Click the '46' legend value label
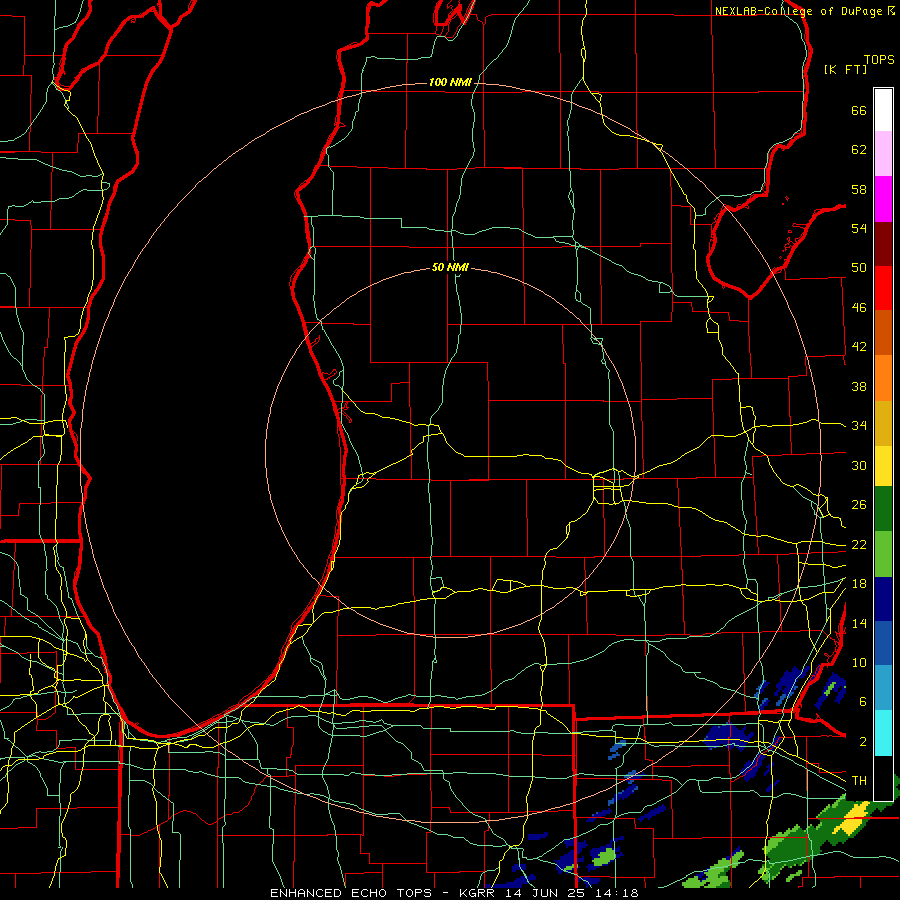The height and width of the screenshot is (900, 900). point(859,308)
